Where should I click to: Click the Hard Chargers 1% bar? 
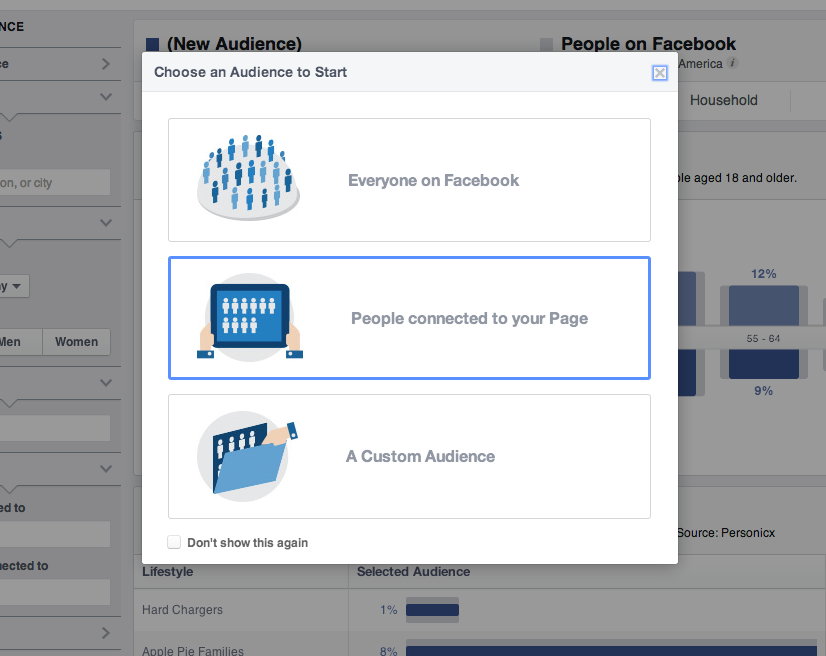(x=432, y=610)
